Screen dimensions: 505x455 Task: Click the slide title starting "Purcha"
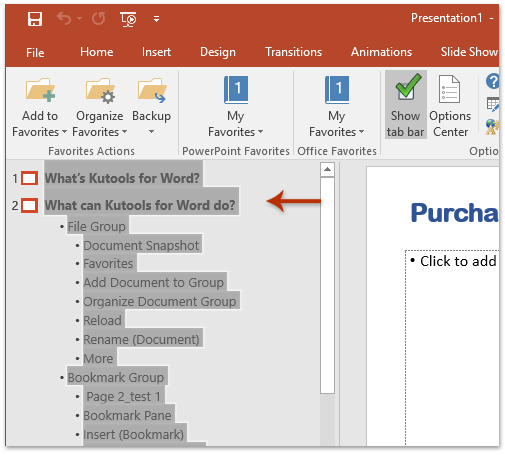point(455,213)
